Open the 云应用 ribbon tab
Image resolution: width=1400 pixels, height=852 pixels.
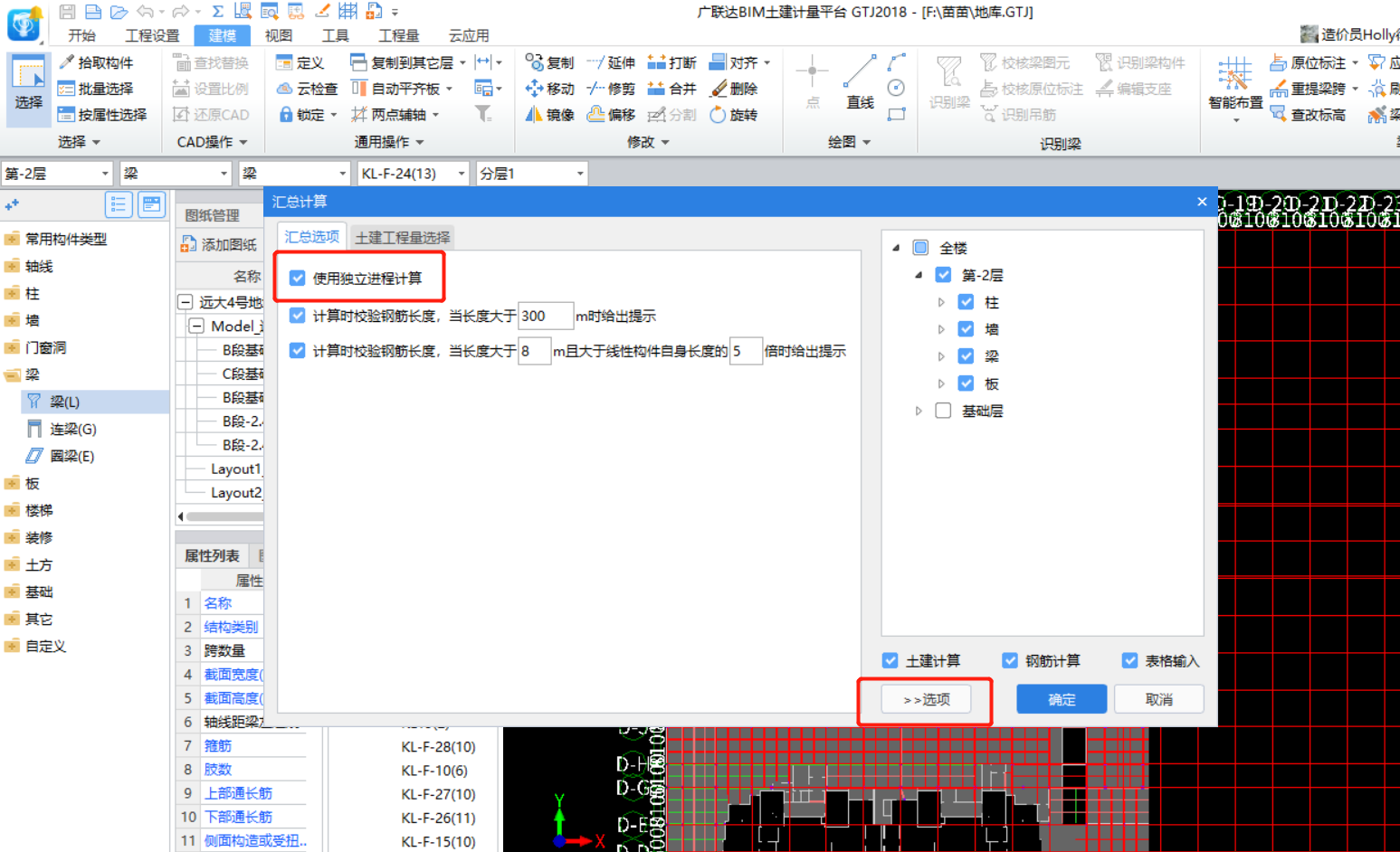[469, 35]
